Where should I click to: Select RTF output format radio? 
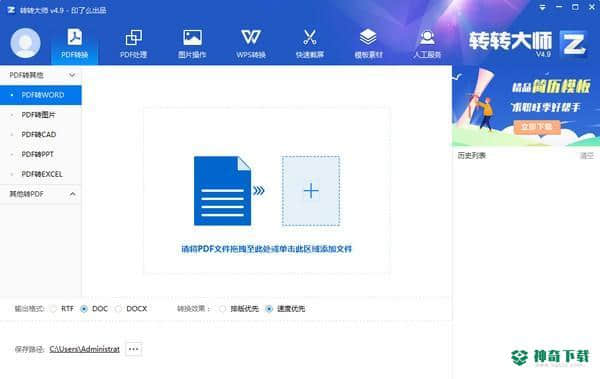pos(54,309)
